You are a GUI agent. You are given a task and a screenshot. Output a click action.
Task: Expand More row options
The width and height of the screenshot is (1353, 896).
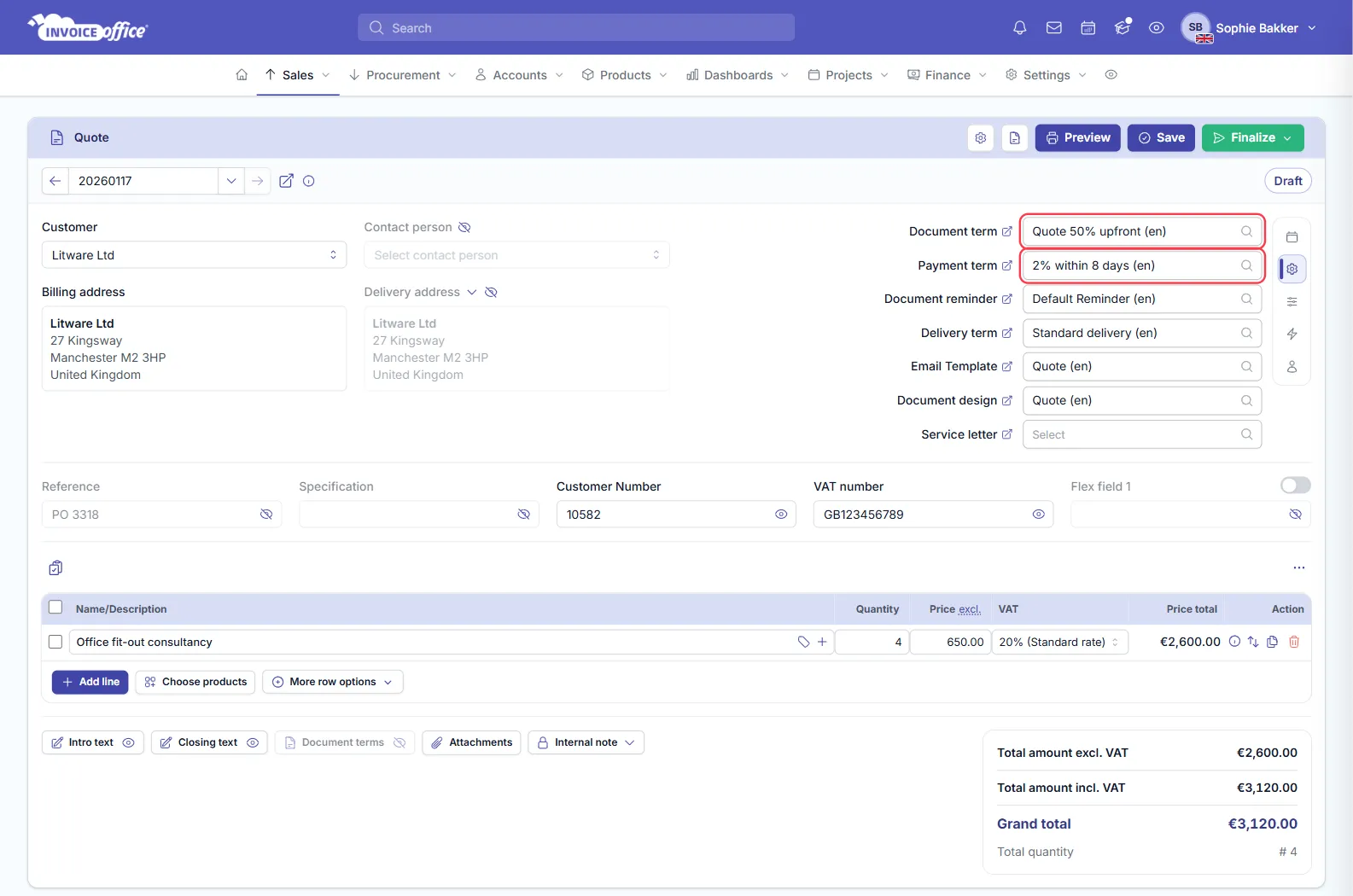point(333,682)
